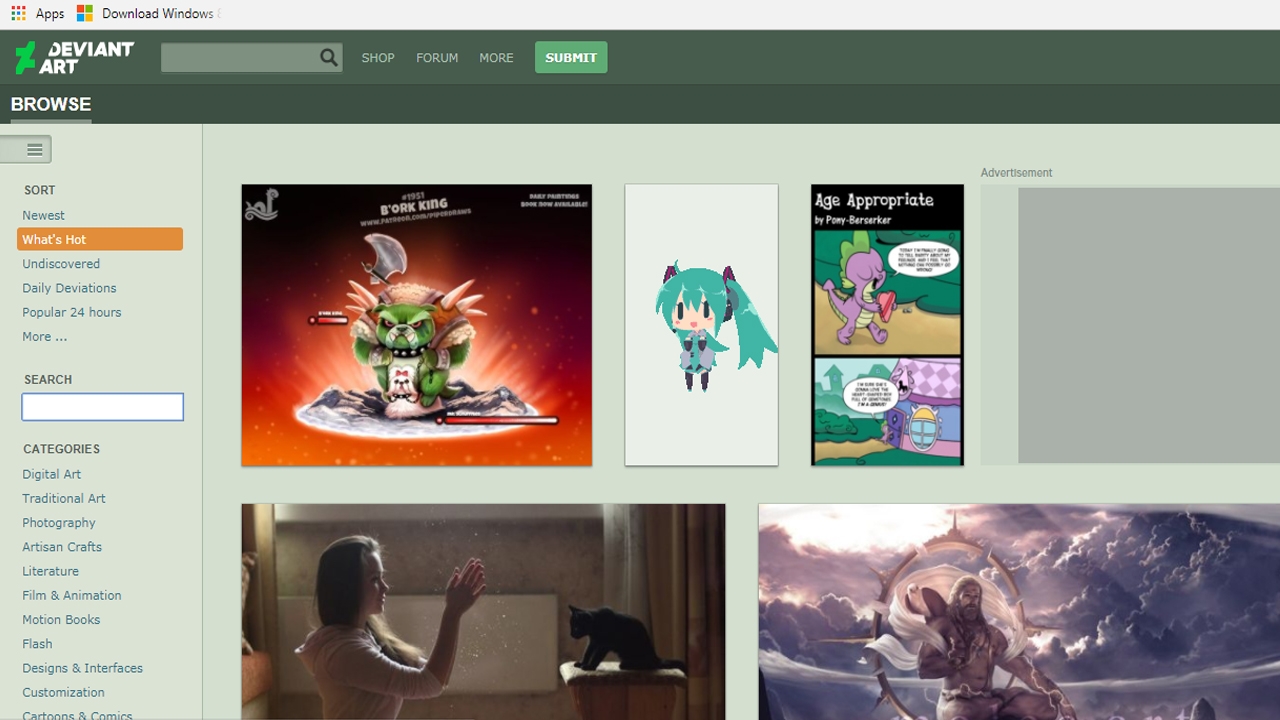This screenshot has height=720, width=1280.
Task: Browse the Digital Art category
Action: [52, 474]
